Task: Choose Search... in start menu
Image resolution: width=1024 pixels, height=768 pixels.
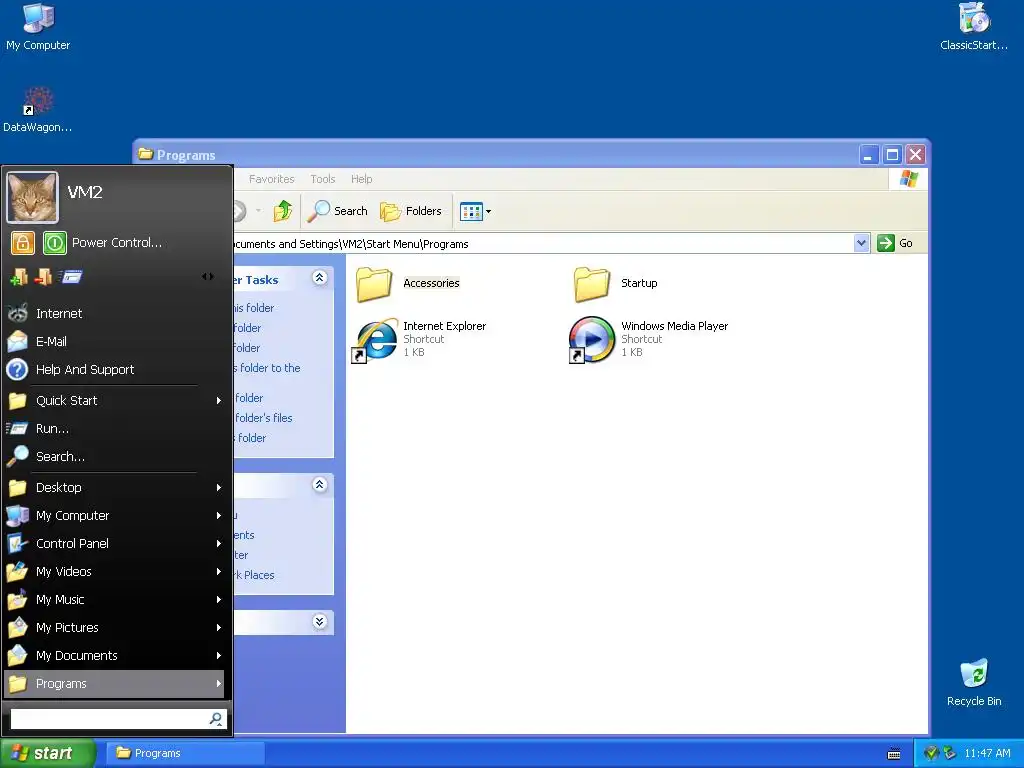Action: (x=114, y=456)
